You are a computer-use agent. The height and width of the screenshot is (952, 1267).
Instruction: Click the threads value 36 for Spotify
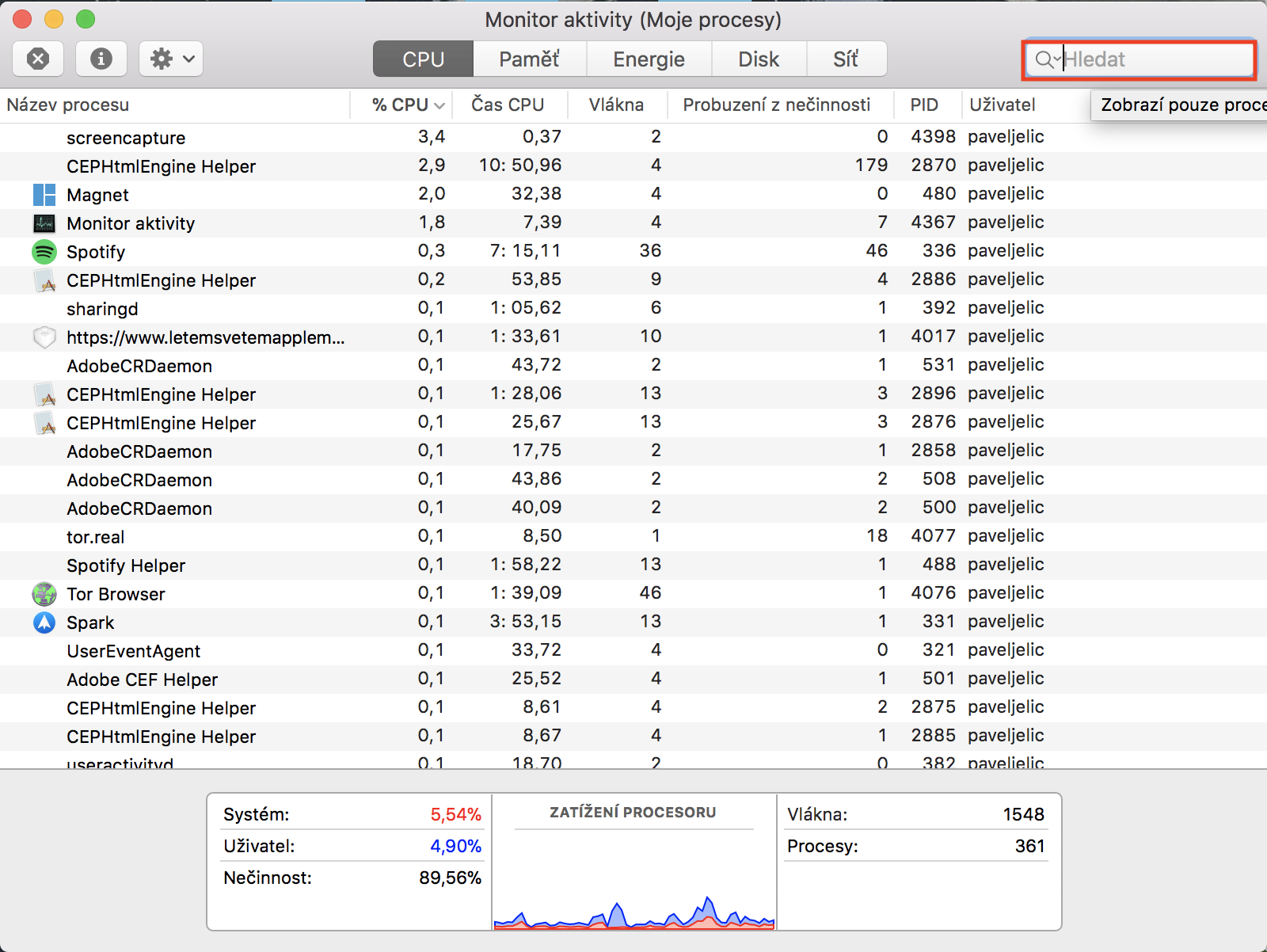pos(651,250)
